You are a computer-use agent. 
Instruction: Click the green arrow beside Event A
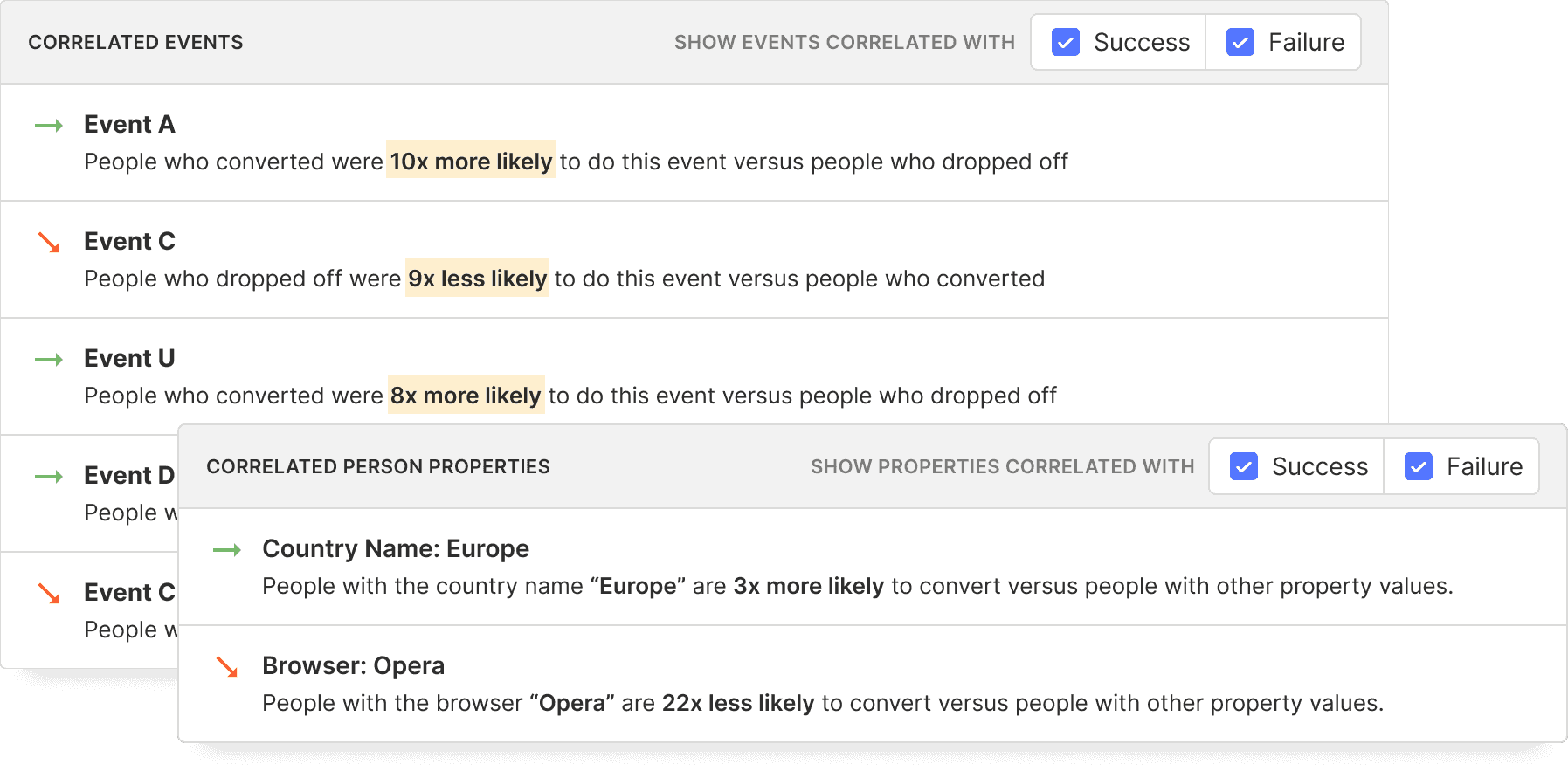click(x=49, y=126)
